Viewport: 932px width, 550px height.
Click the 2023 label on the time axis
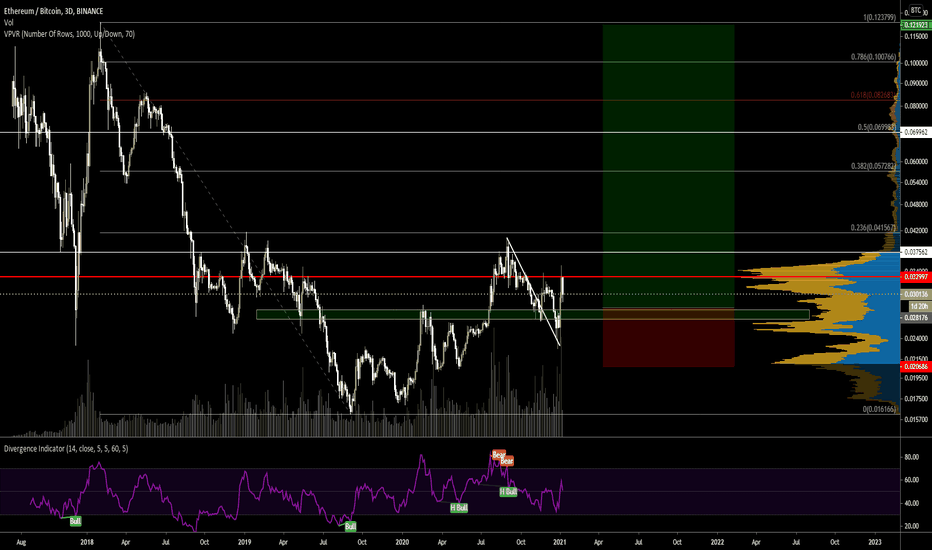pyautogui.click(x=875, y=542)
